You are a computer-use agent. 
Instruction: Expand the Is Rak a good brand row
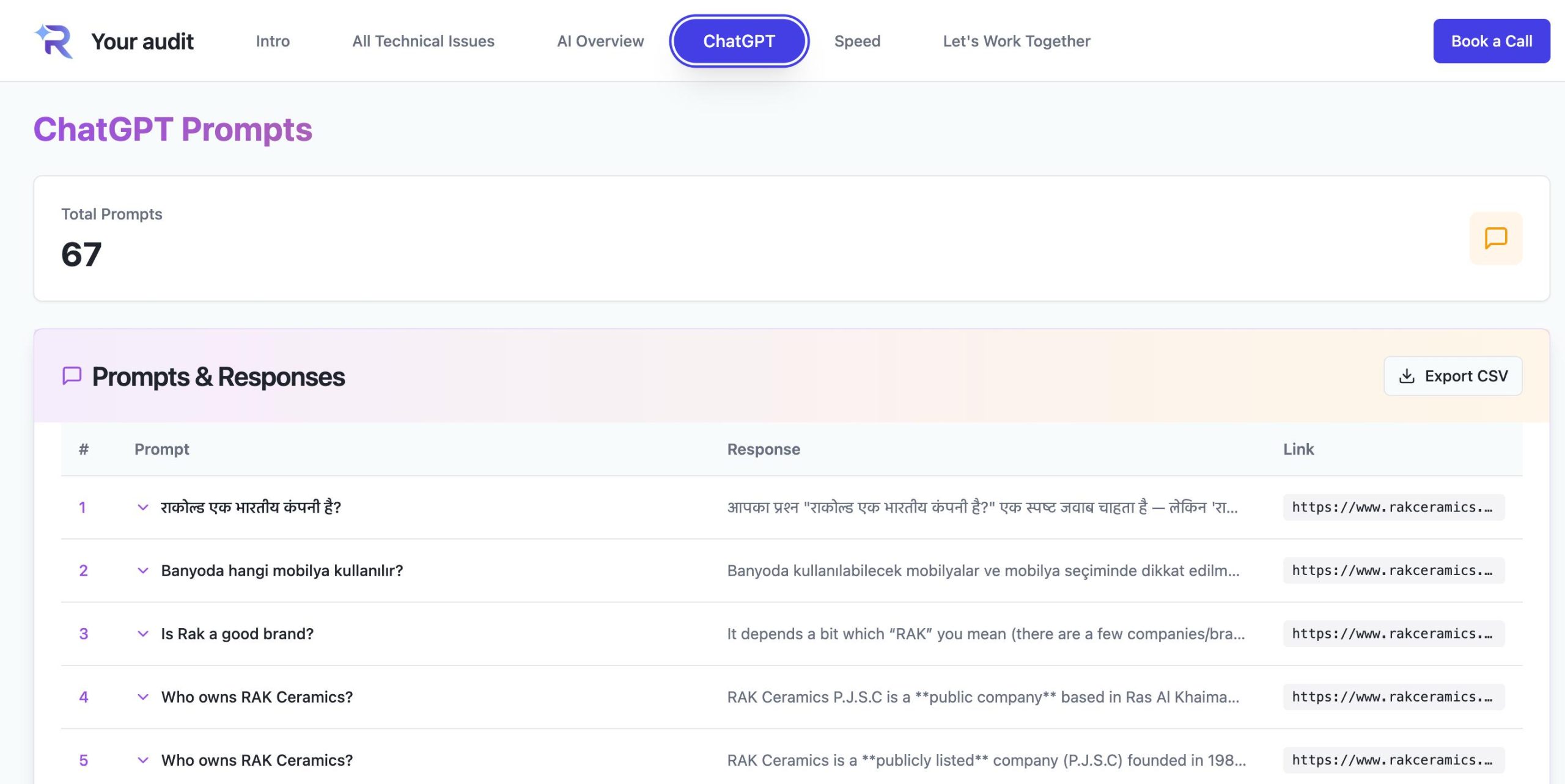143,634
